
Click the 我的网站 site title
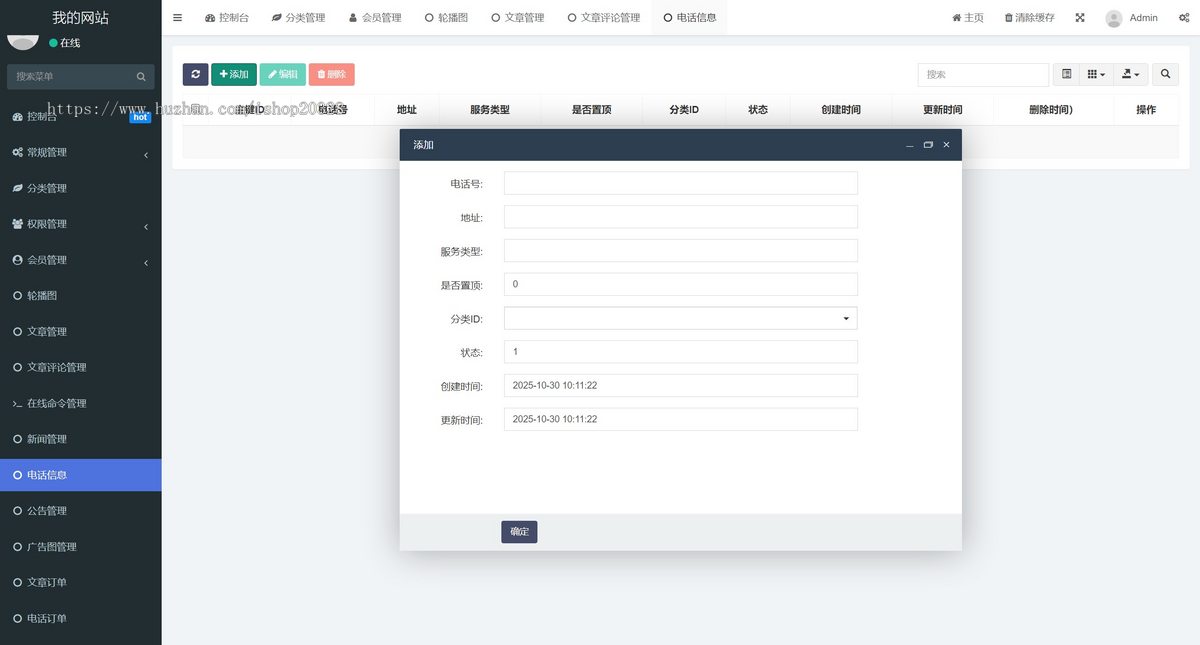(81, 17)
